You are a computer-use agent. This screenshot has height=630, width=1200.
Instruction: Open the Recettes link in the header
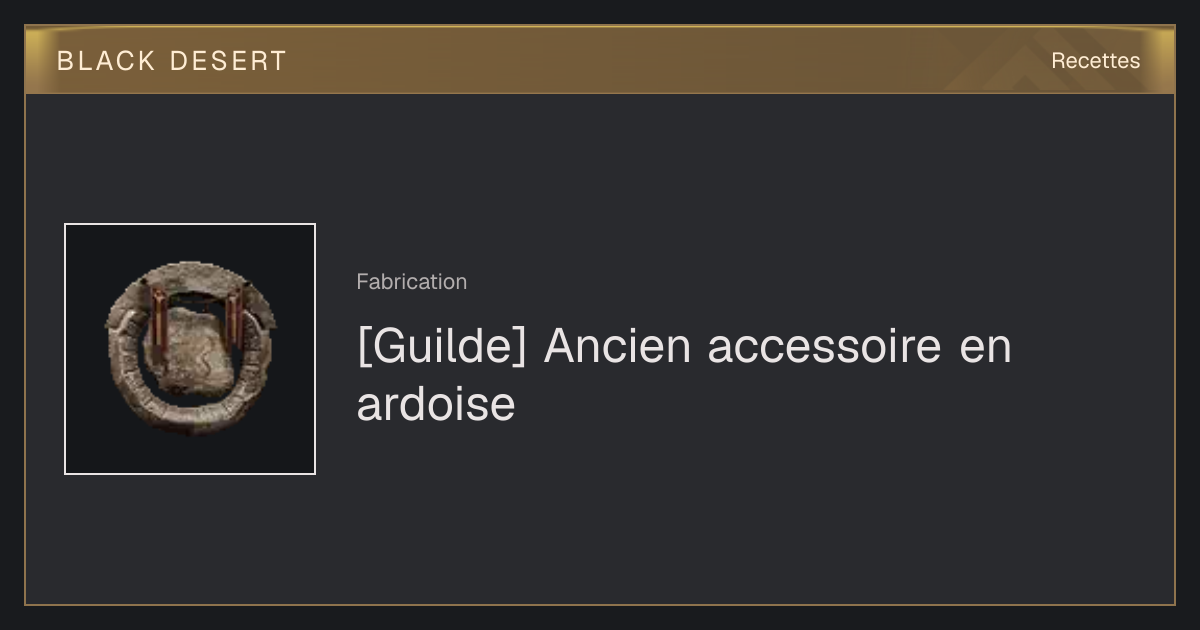point(1095,61)
